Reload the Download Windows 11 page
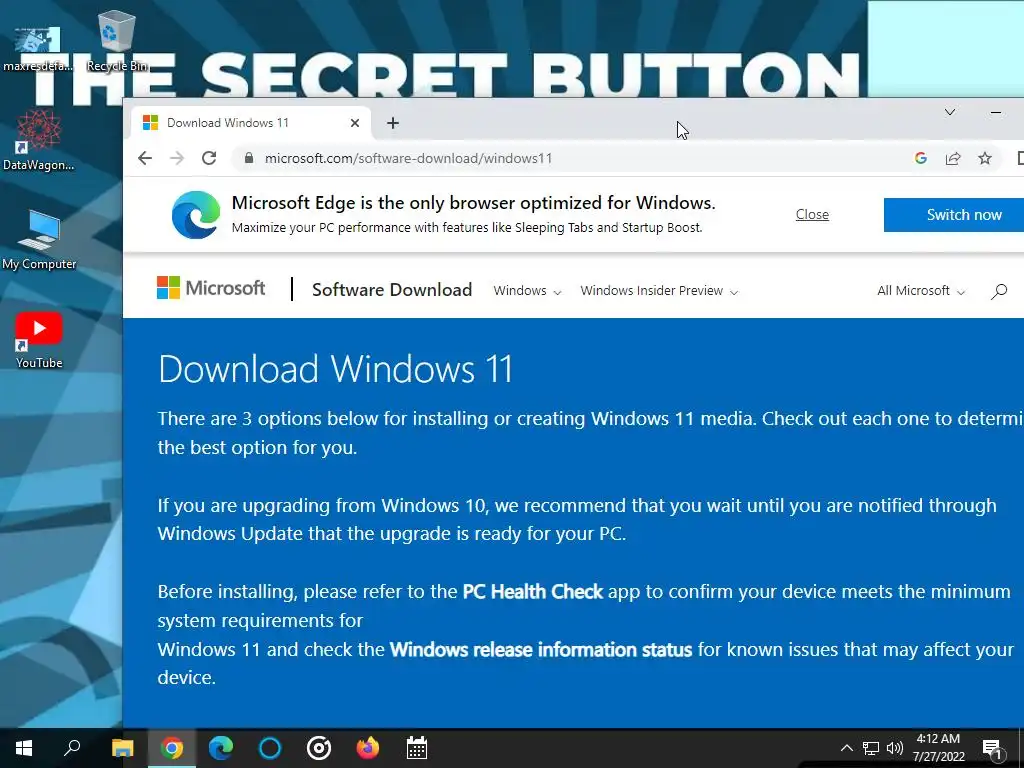This screenshot has width=1024, height=768. tap(209, 158)
